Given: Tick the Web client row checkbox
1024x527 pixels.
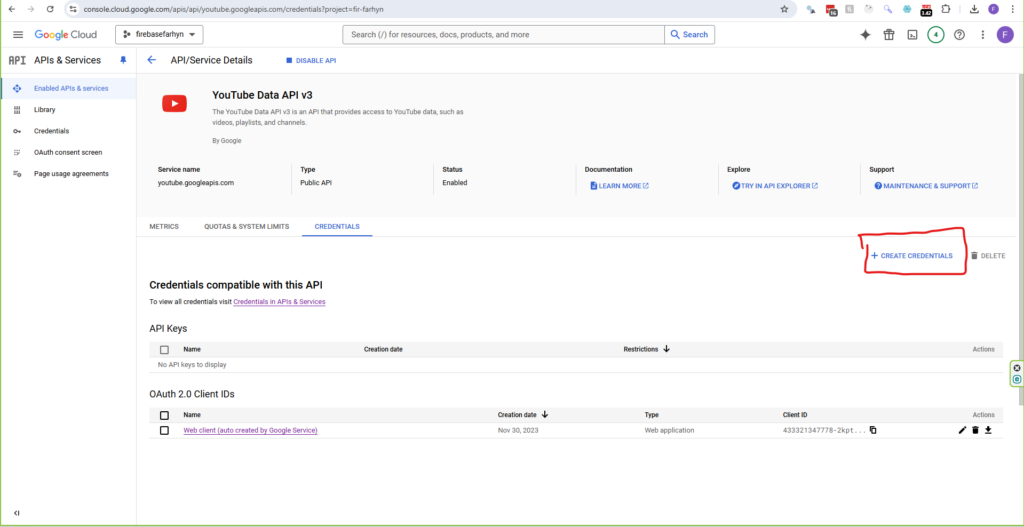Looking at the screenshot, I should click(x=164, y=430).
